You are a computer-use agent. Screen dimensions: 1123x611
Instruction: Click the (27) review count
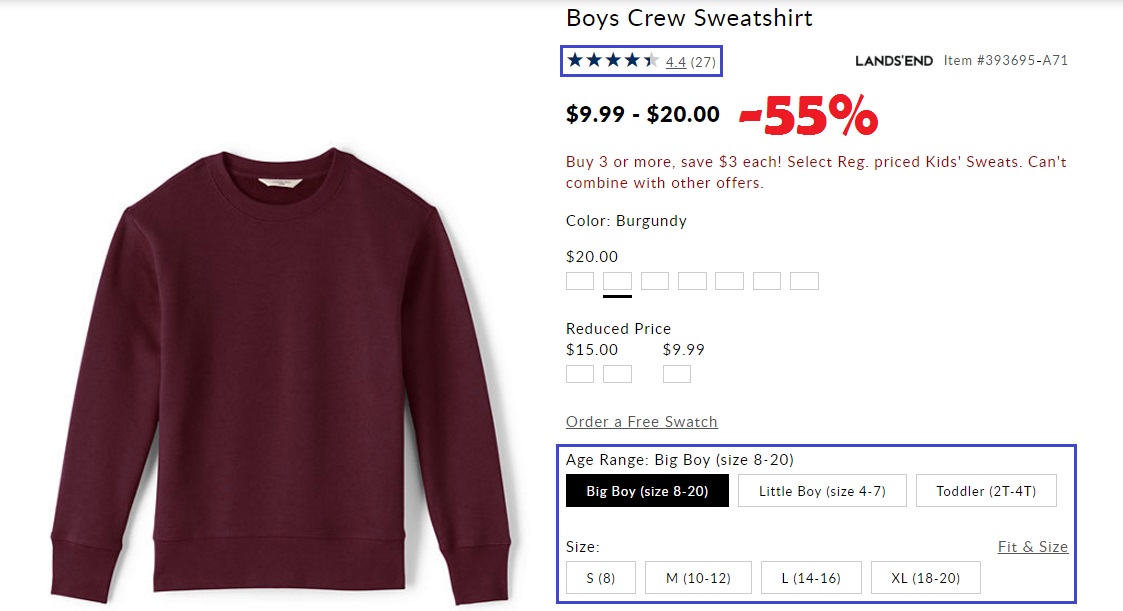[x=703, y=62]
